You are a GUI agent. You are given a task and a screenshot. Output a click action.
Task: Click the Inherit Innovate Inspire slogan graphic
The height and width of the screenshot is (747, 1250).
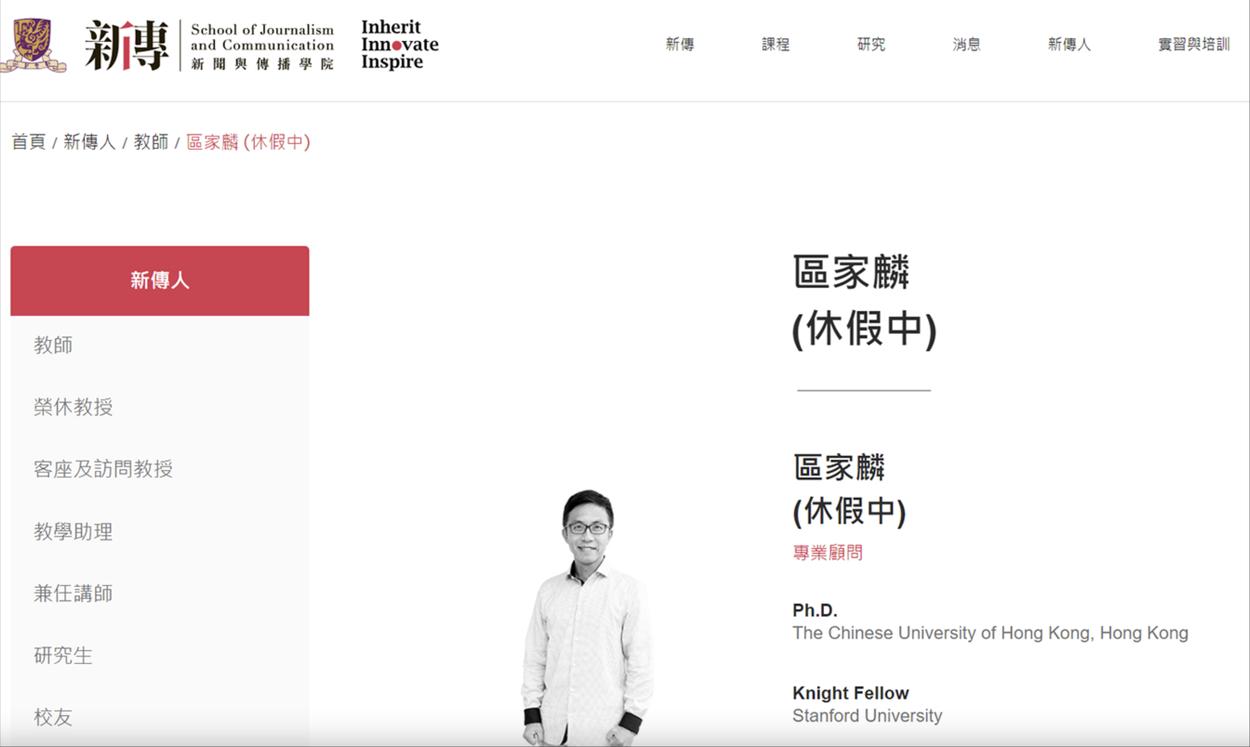(400, 45)
